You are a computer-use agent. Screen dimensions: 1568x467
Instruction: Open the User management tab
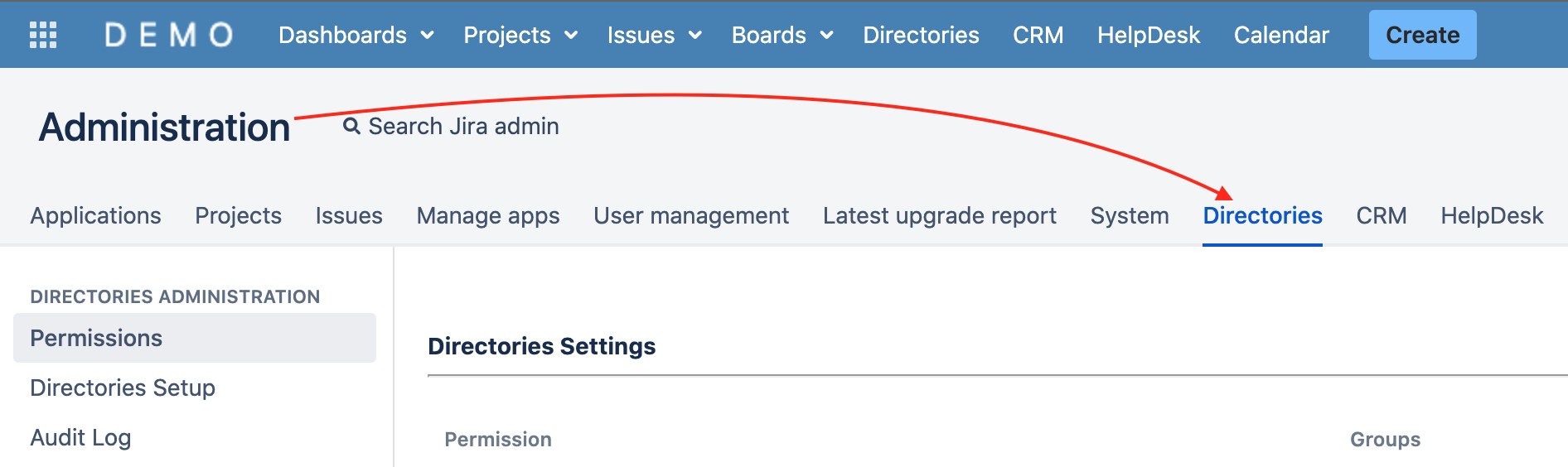[x=691, y=215]
